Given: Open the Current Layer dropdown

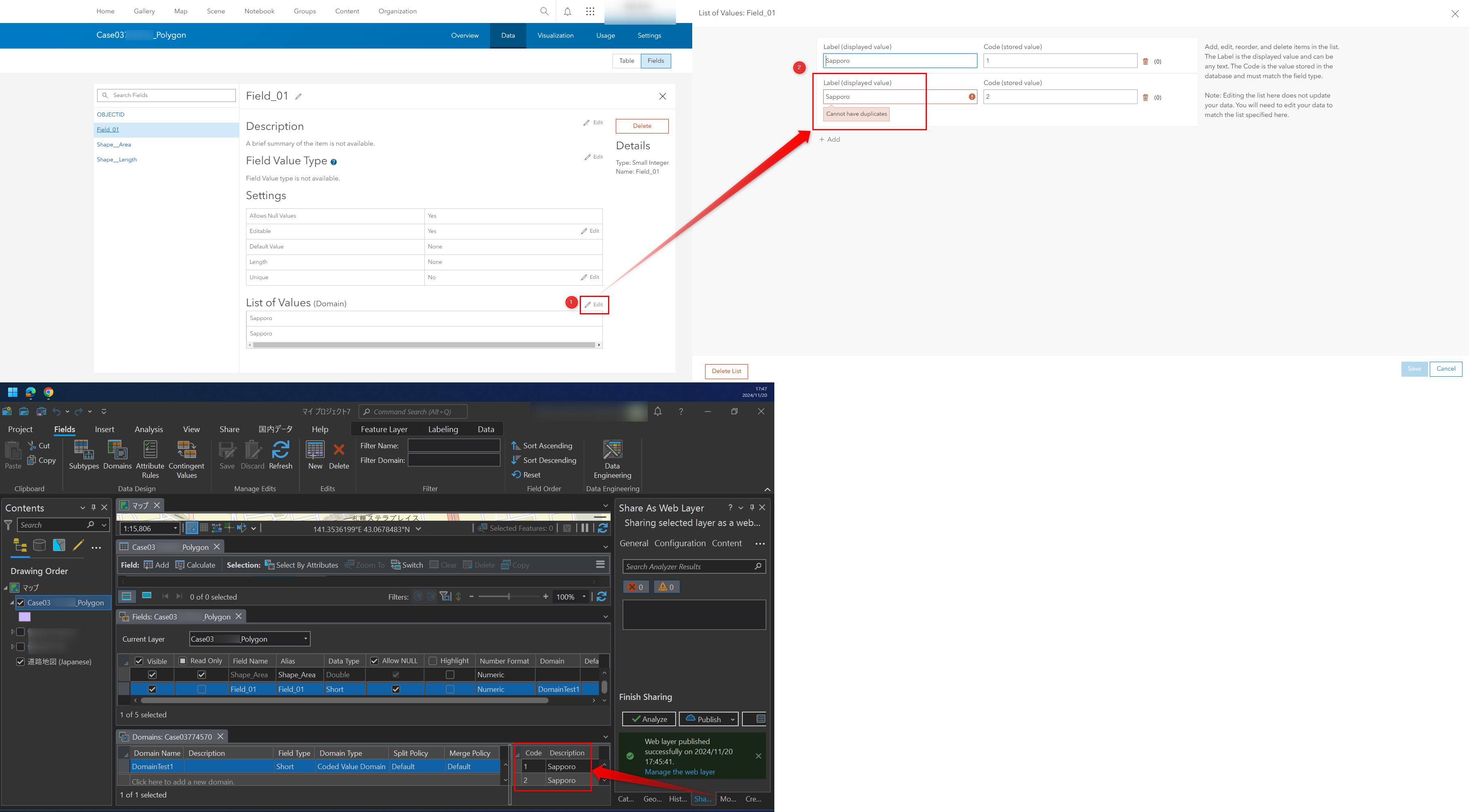Looking at the screenshot, I should 305,639.
